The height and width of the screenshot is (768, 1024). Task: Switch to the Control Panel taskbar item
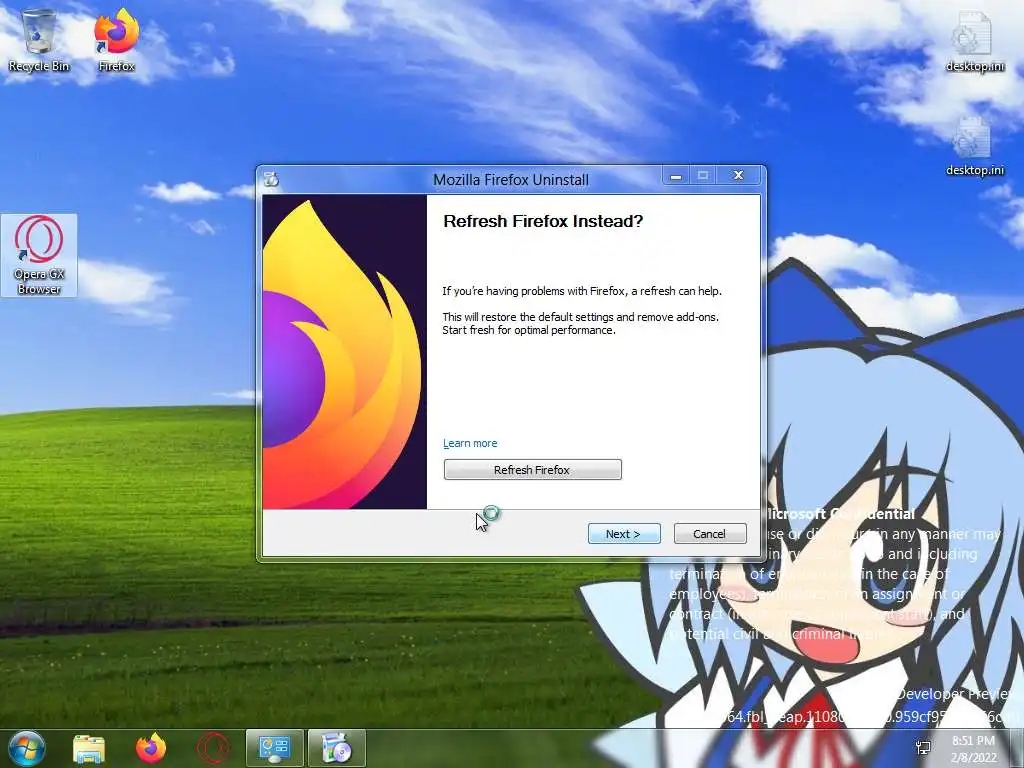274,748
